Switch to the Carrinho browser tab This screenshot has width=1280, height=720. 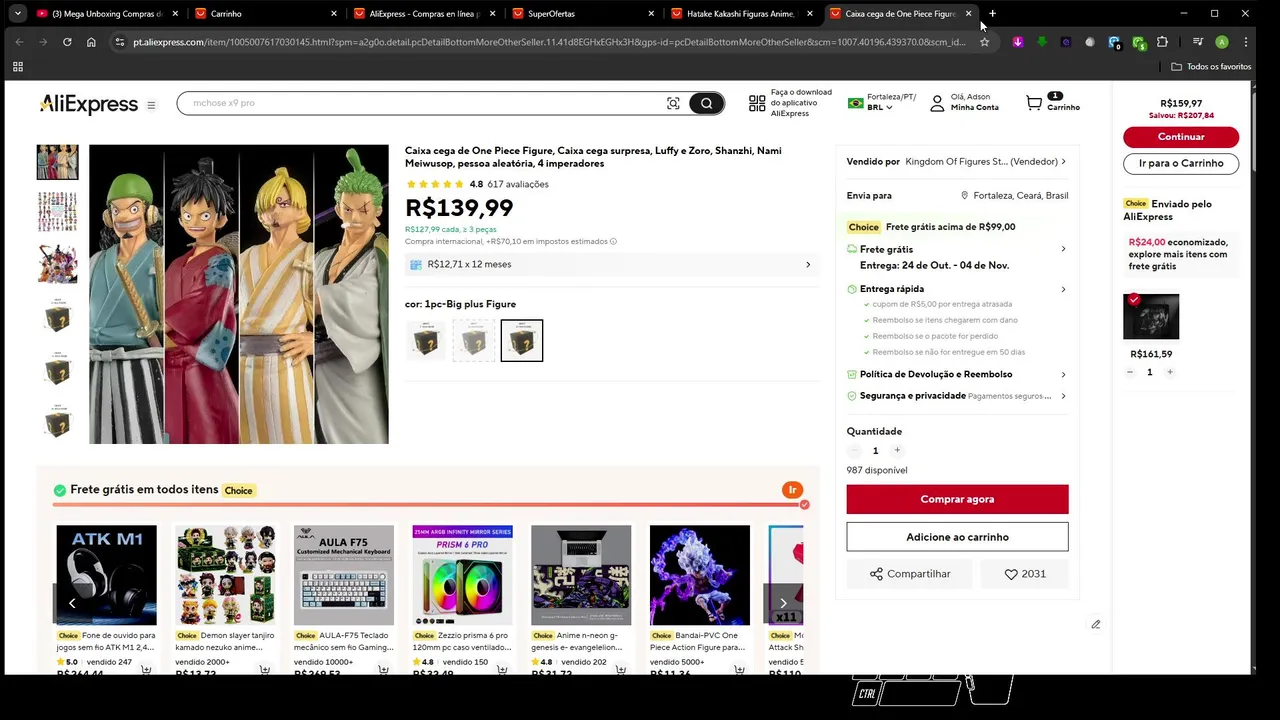point(267,14)
